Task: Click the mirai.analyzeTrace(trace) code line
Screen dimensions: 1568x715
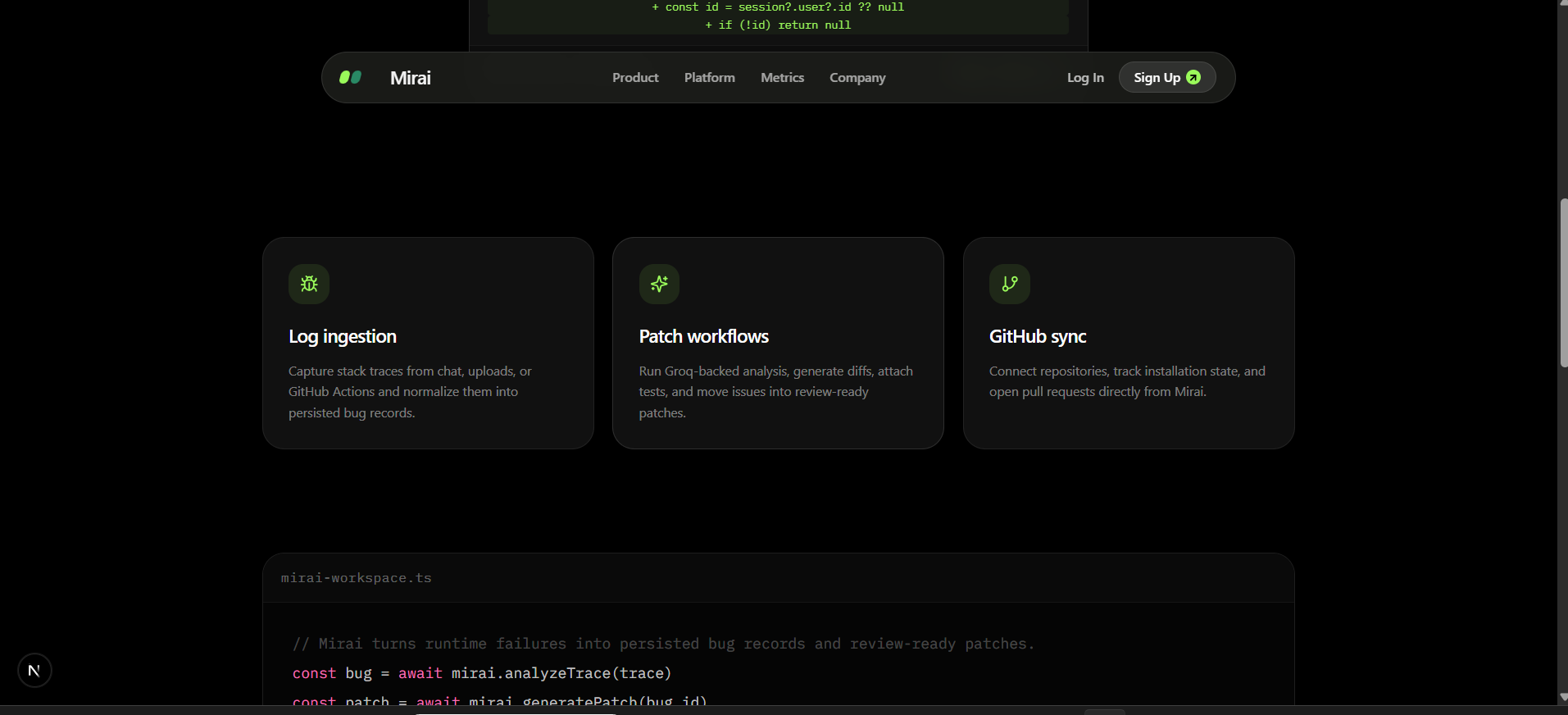Action: [482, 673]
